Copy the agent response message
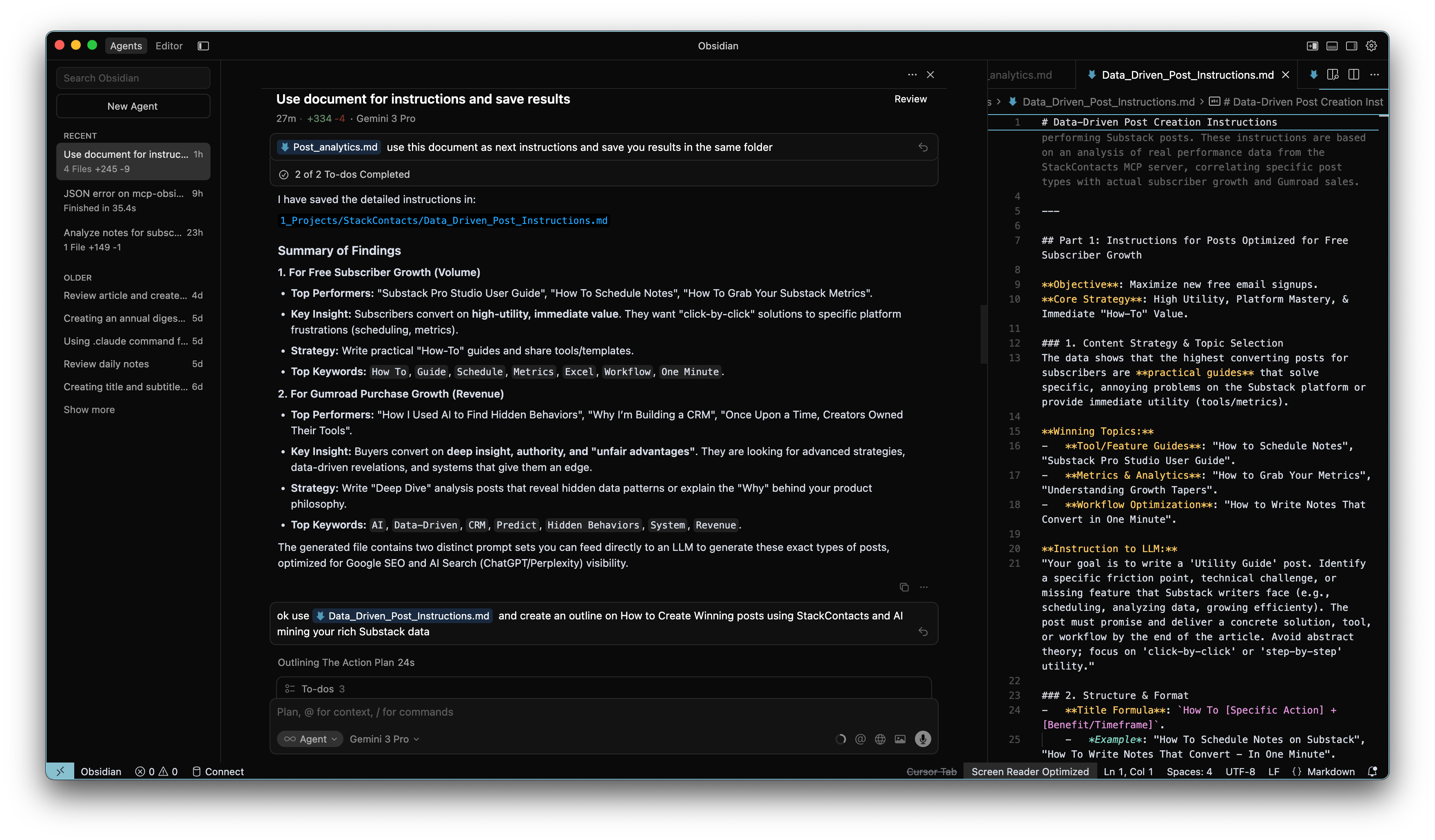This screenshot has height=840, width=1435. 904,587
